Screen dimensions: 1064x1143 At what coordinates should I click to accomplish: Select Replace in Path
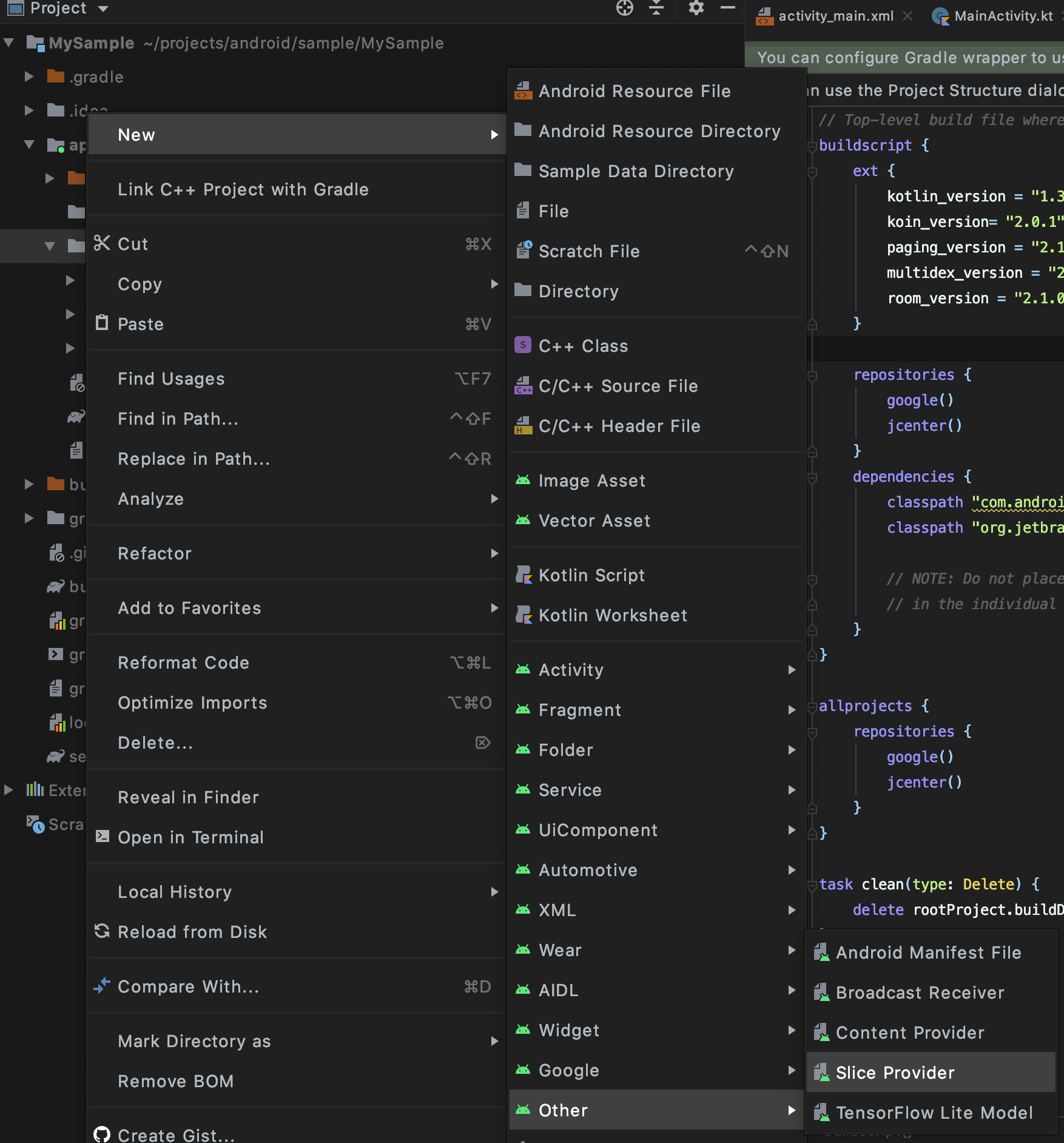point(298,459)
